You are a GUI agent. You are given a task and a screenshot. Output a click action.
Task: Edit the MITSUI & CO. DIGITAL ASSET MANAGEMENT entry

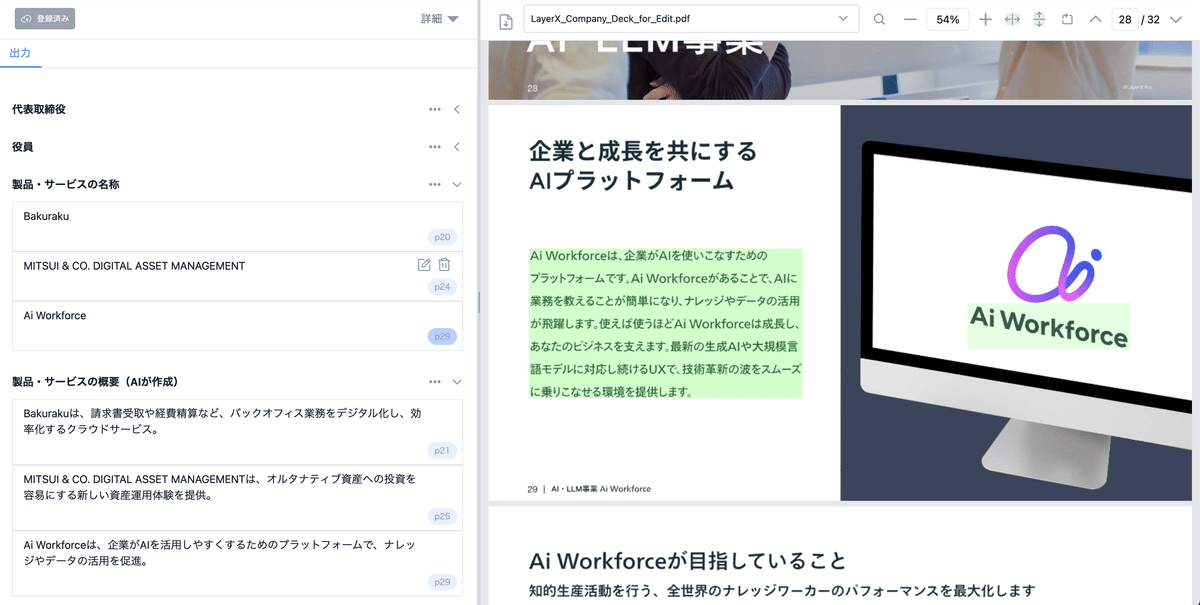point(424,265)
